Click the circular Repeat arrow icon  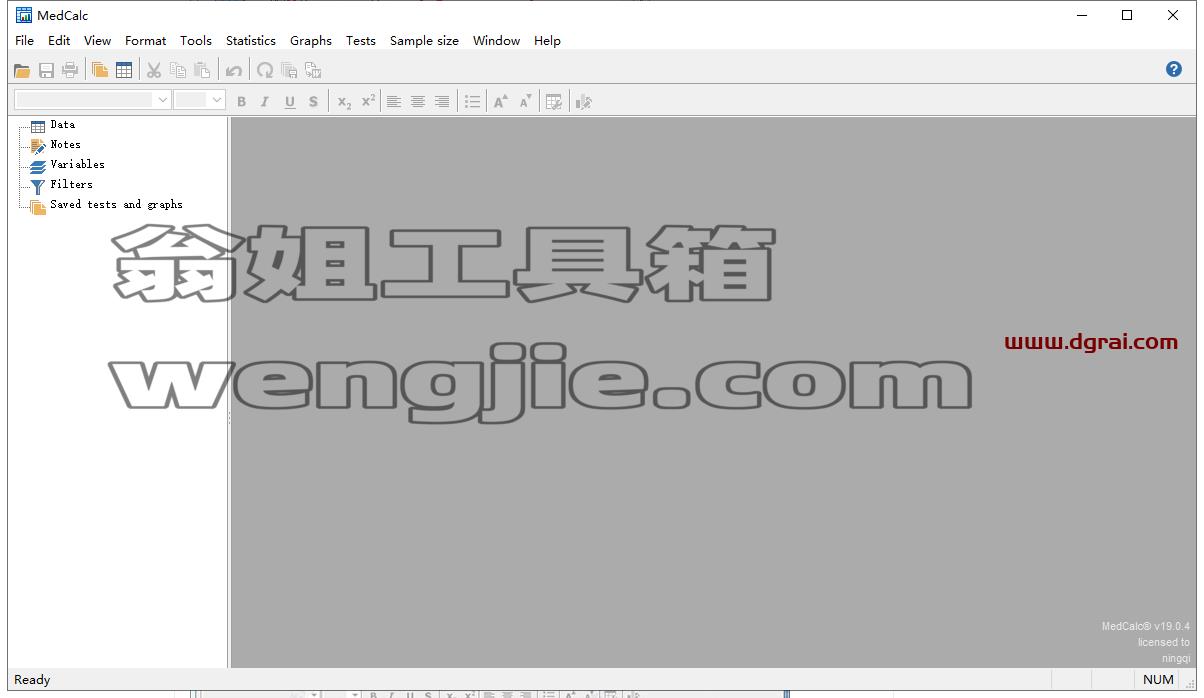265,70
